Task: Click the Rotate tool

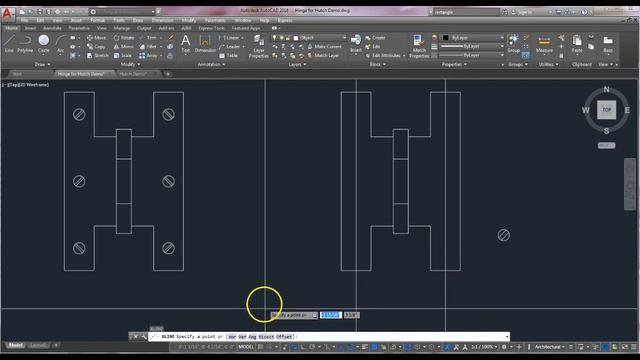Action: click(x=124, y=38)
